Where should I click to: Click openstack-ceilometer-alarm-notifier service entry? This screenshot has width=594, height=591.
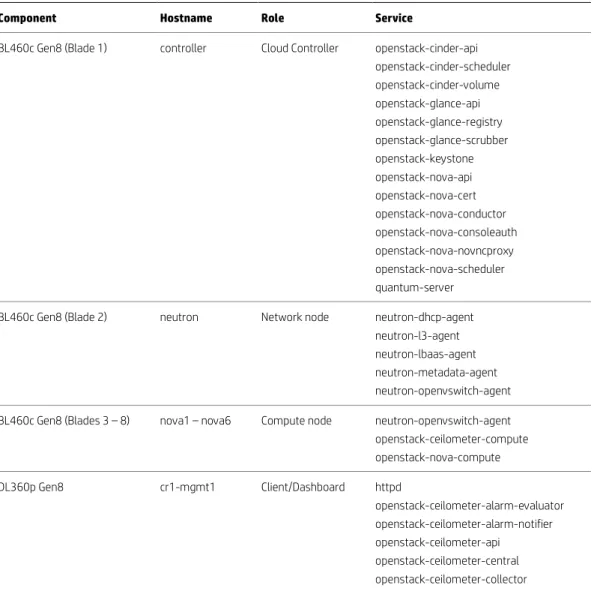tap(464, 524)
